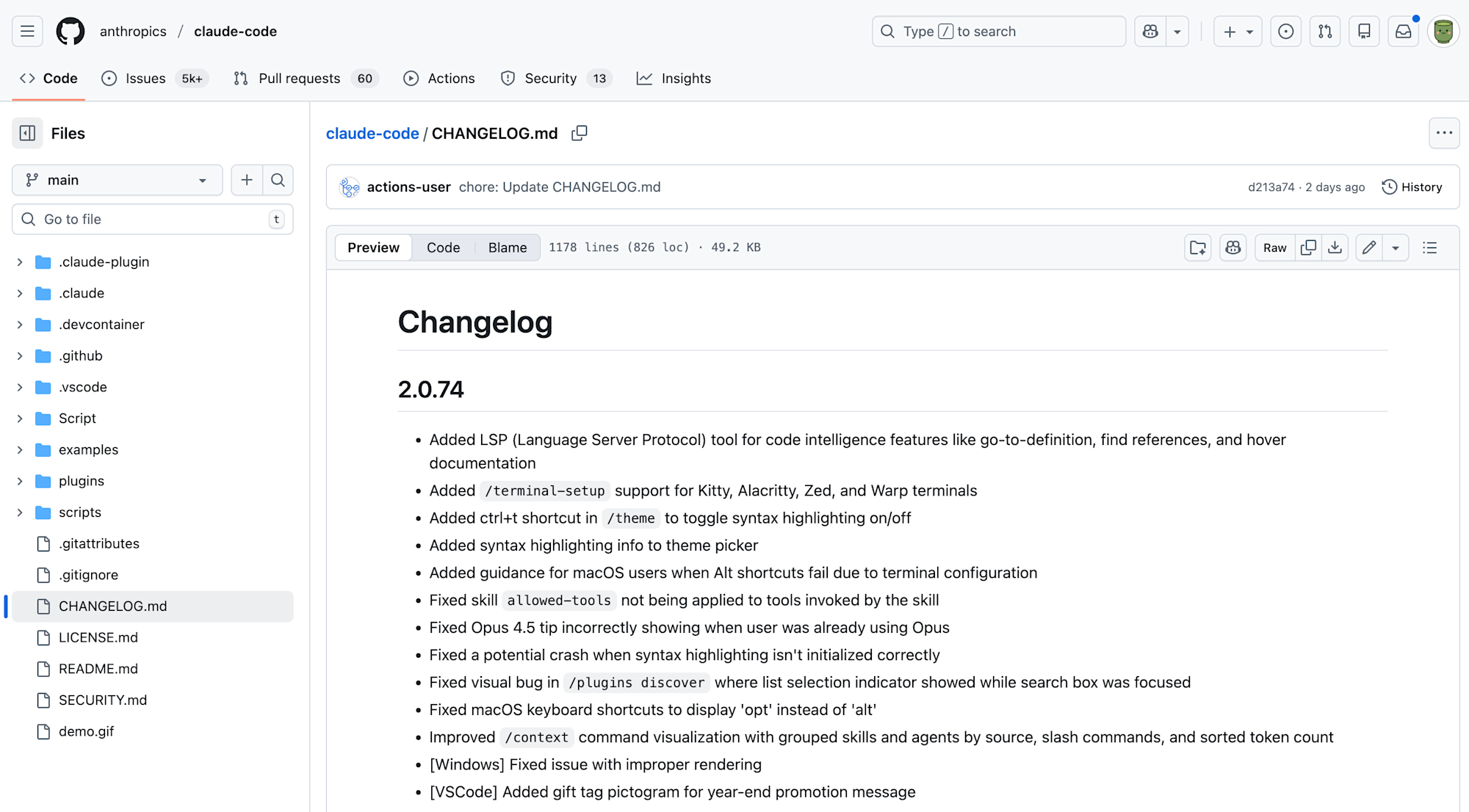This screenshot has height=812, width=1469.
Task: Switch to Blame view toggle
Action: coord(508,247)
